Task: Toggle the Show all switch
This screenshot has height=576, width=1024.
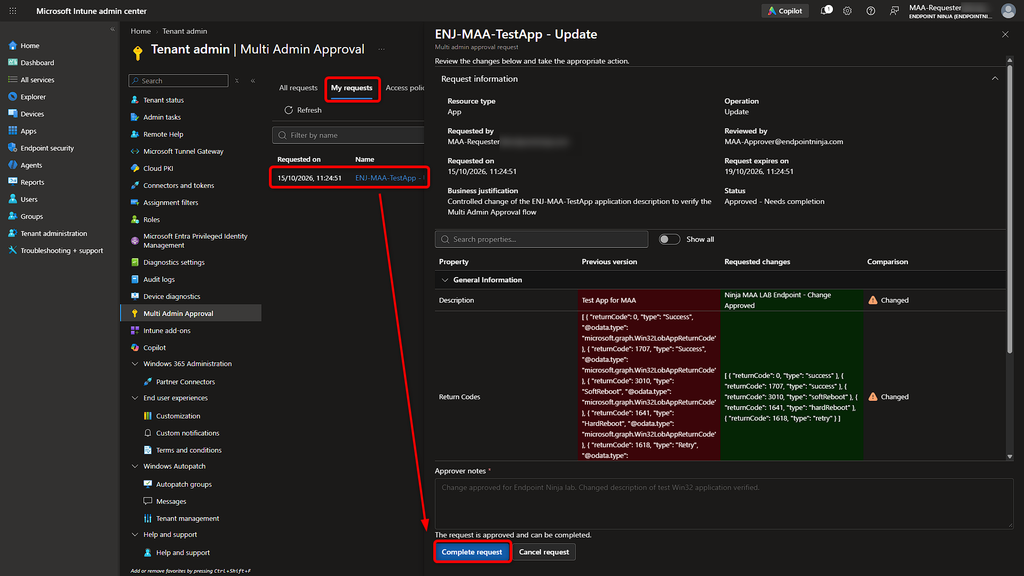Action: pos(669,239)
